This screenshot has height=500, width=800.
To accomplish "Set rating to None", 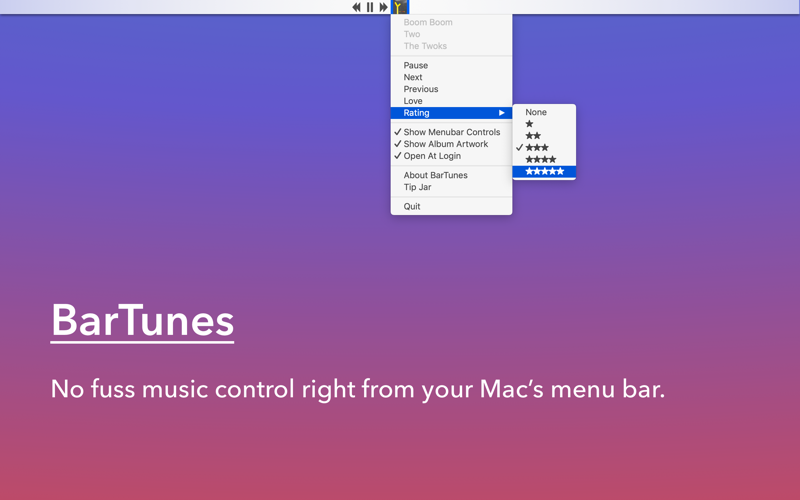I will 544,112.
